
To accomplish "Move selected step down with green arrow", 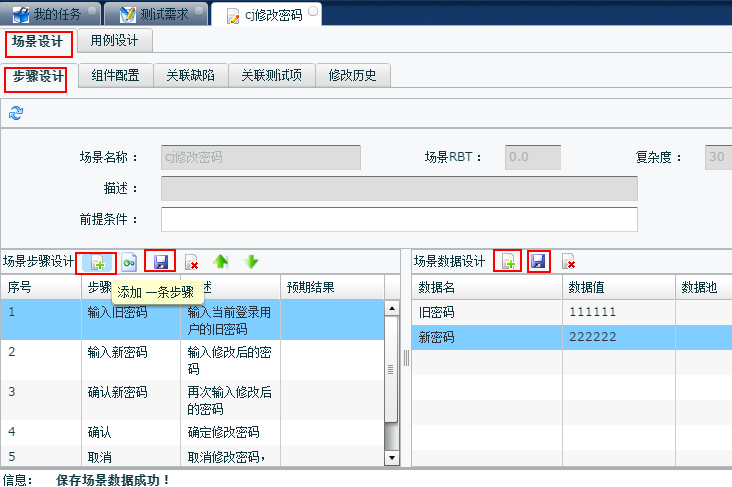I will click(x=251, y=262).
